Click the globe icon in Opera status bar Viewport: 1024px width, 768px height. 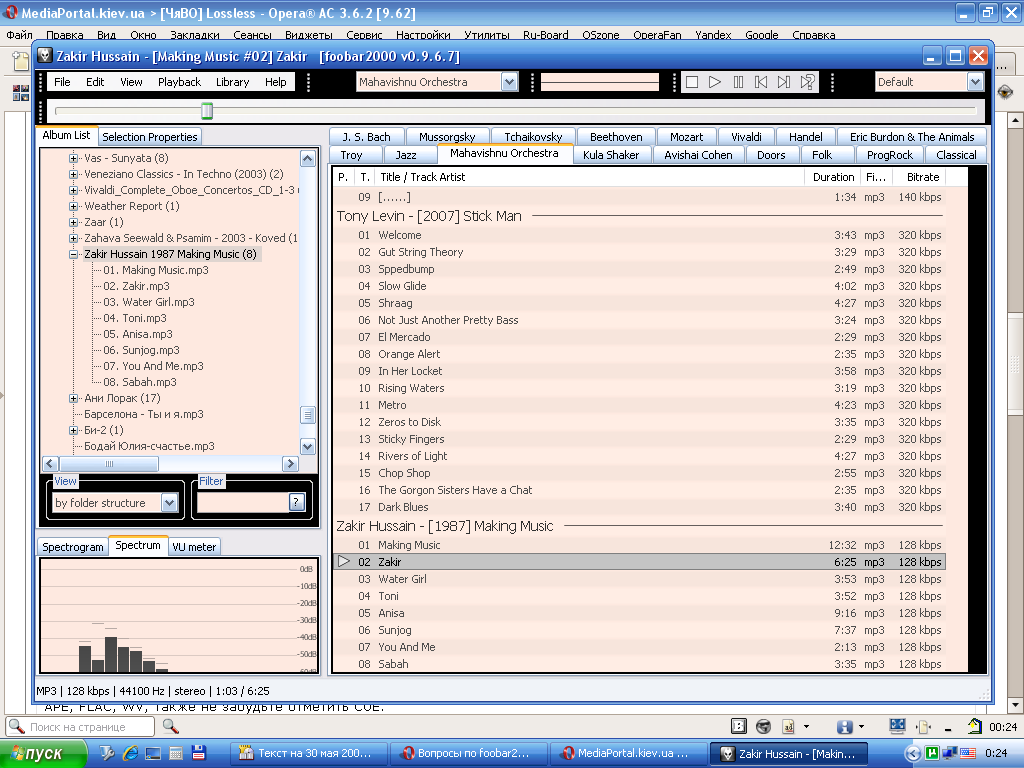(763, 726)
